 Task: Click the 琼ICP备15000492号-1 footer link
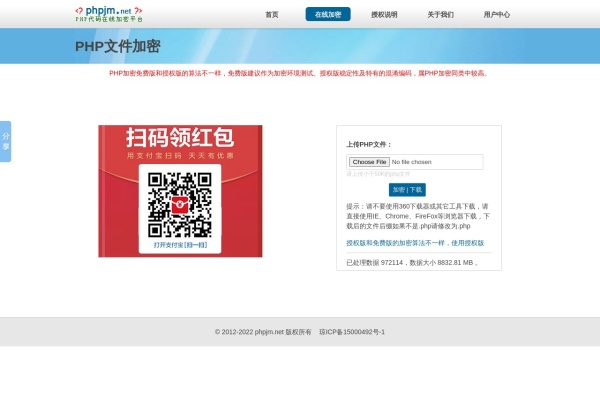352,332
